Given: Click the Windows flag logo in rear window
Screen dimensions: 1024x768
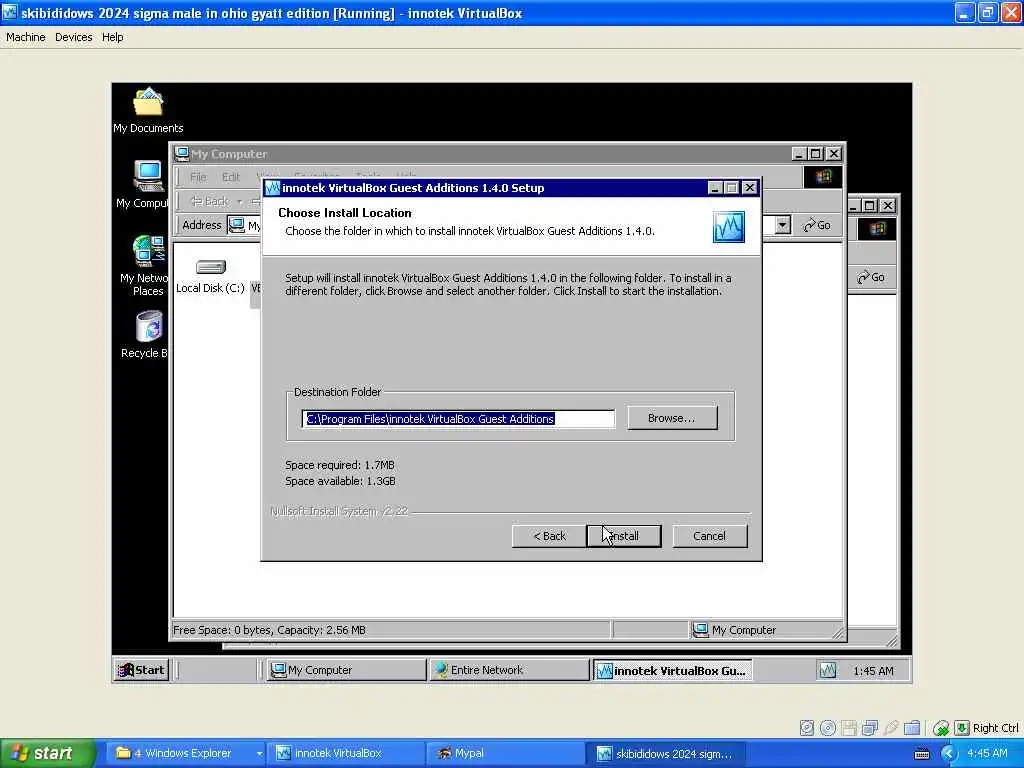Looking at the screenshot, I should pos(877,229).
